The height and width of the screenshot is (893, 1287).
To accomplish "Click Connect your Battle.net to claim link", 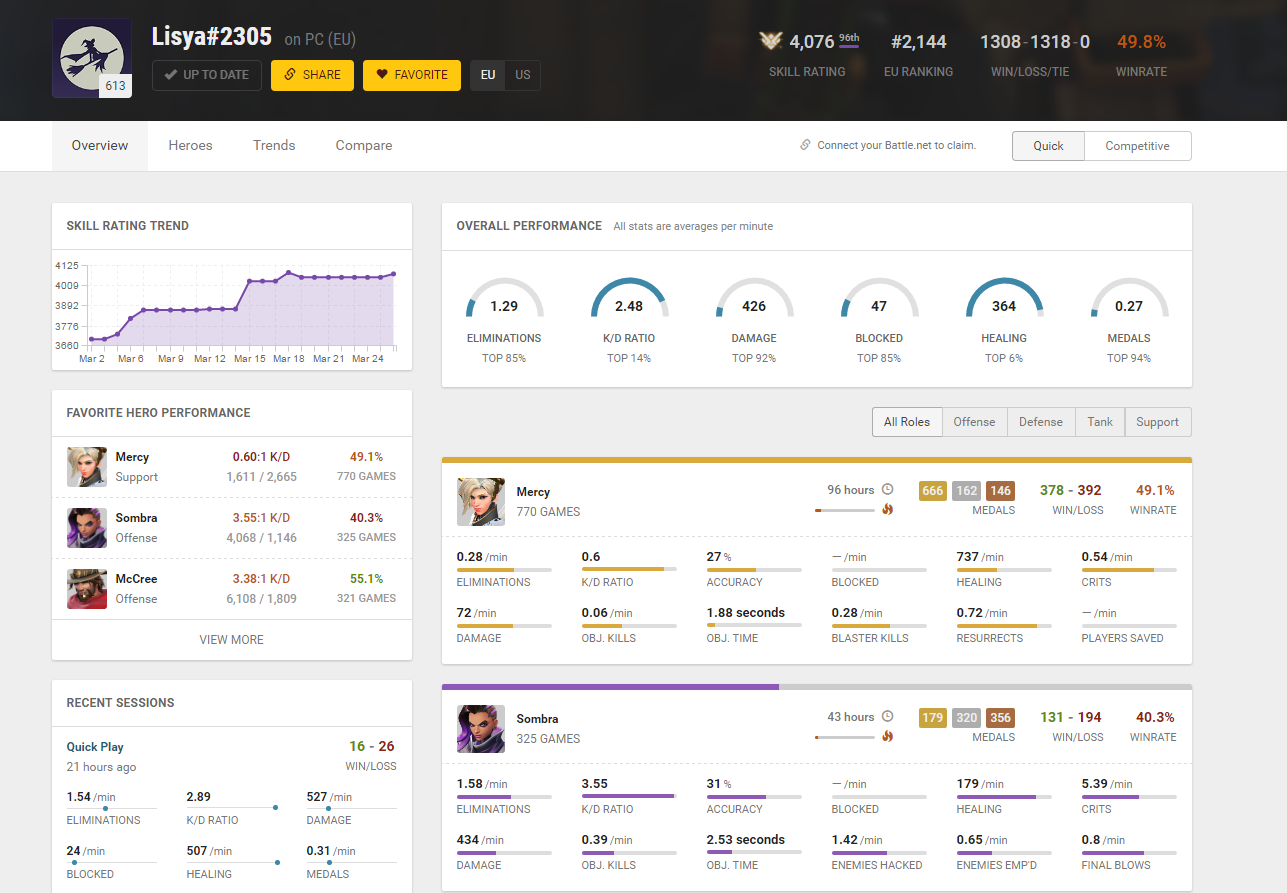I will [896, 146].
